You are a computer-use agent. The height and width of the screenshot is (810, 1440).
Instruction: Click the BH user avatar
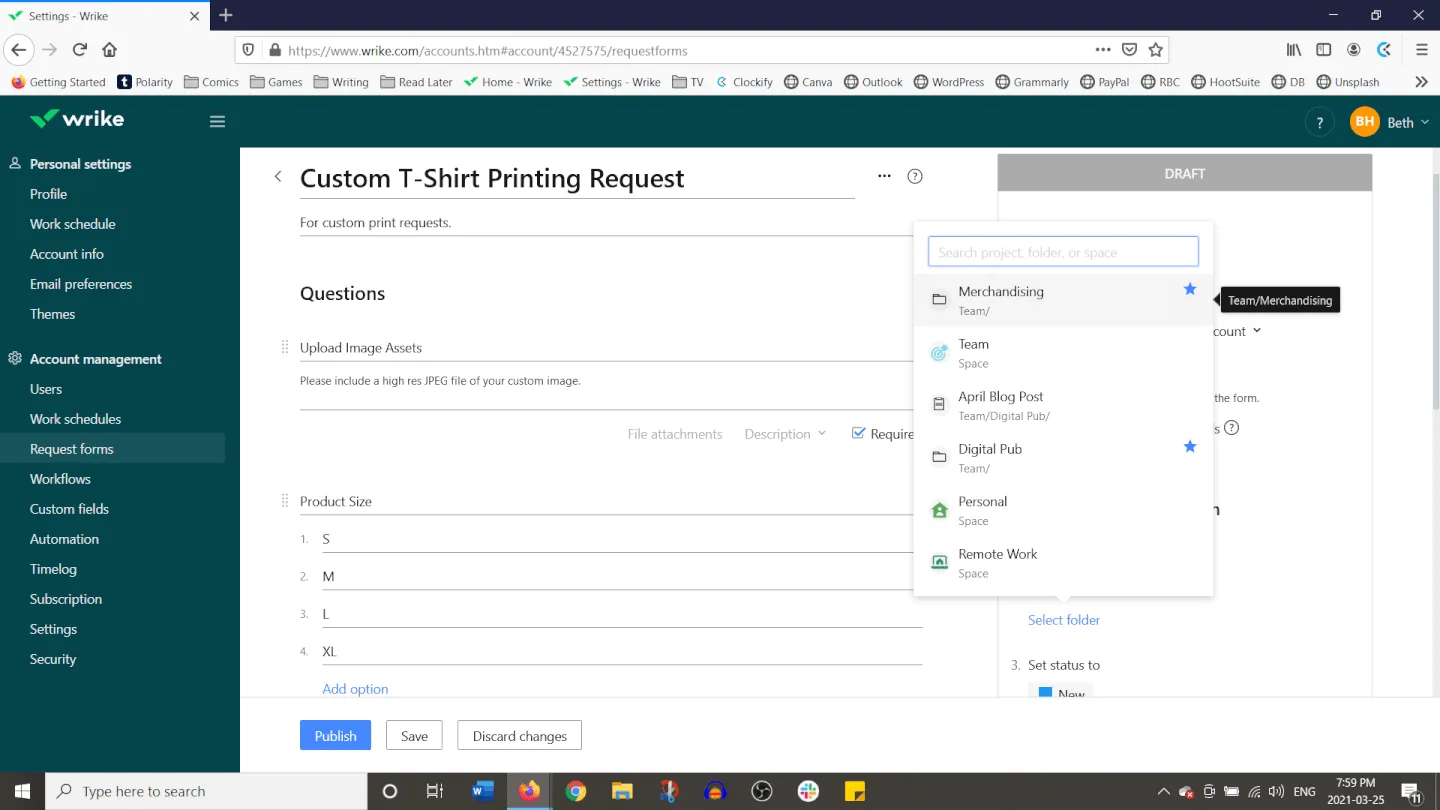(x=1364, y=122)
